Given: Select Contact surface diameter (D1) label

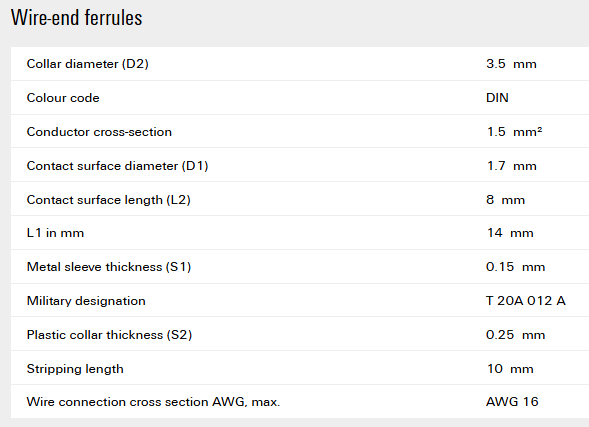Looking at the screenshot, I should (x=118, y=166).
